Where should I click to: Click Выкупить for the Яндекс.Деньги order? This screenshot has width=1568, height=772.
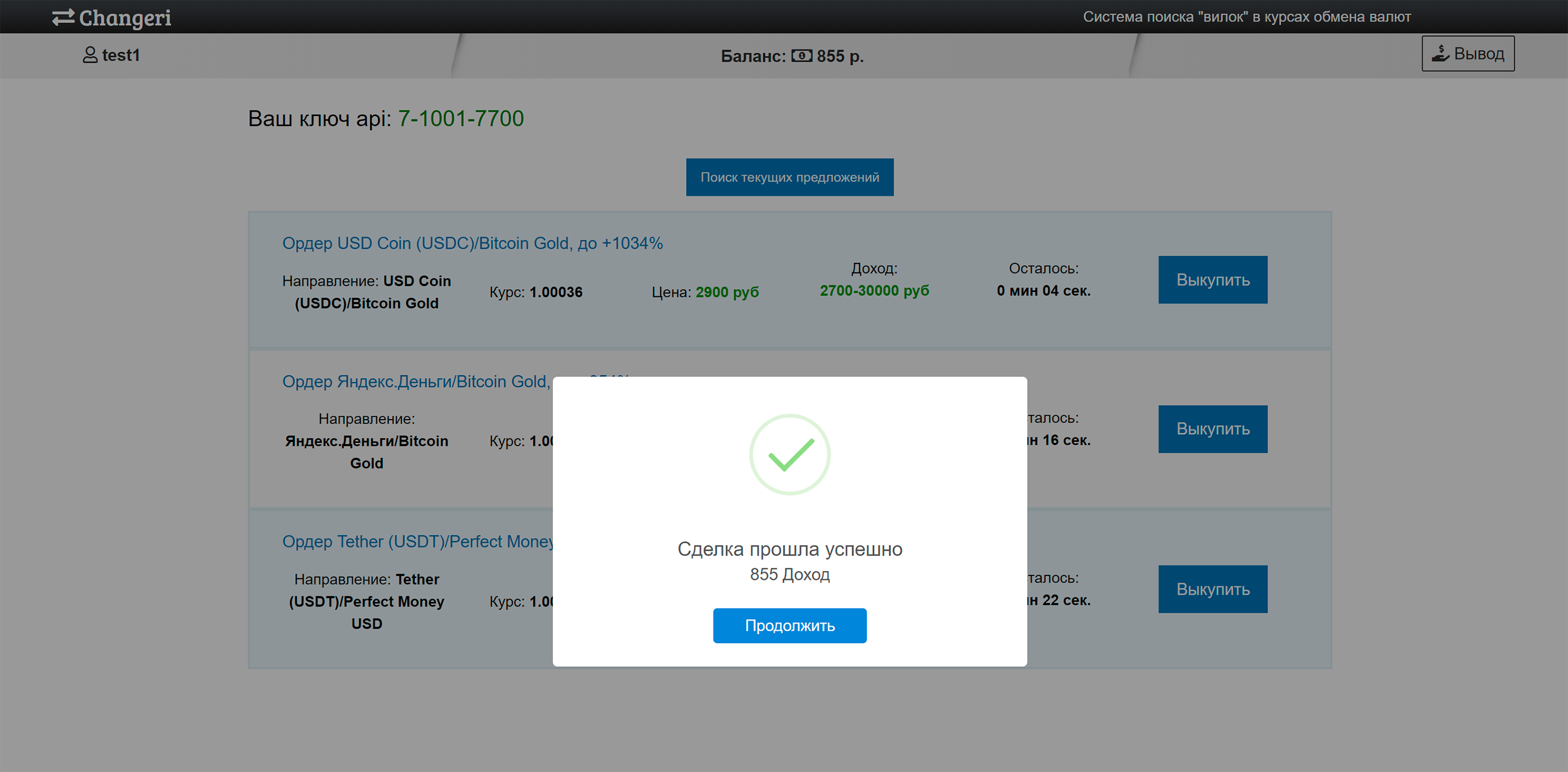1212,429
